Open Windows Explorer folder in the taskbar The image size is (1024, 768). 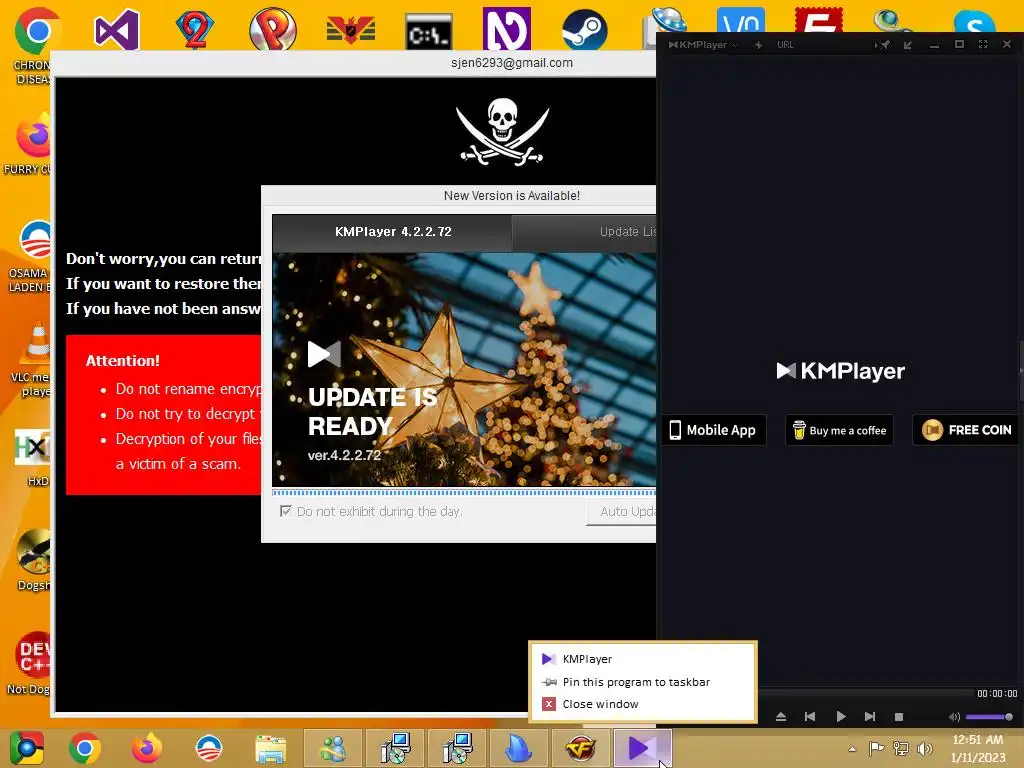(271, 748)
